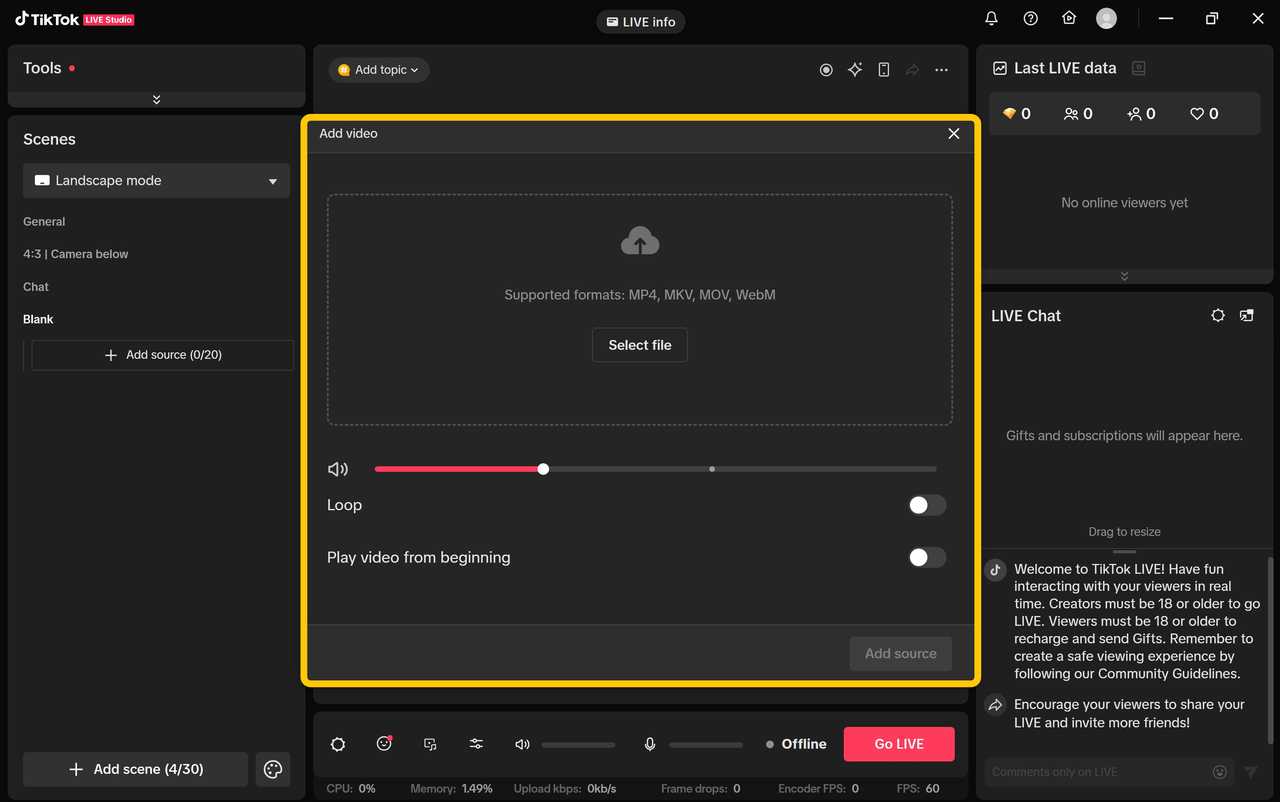Open the Landscape mode dropdown

157,181
